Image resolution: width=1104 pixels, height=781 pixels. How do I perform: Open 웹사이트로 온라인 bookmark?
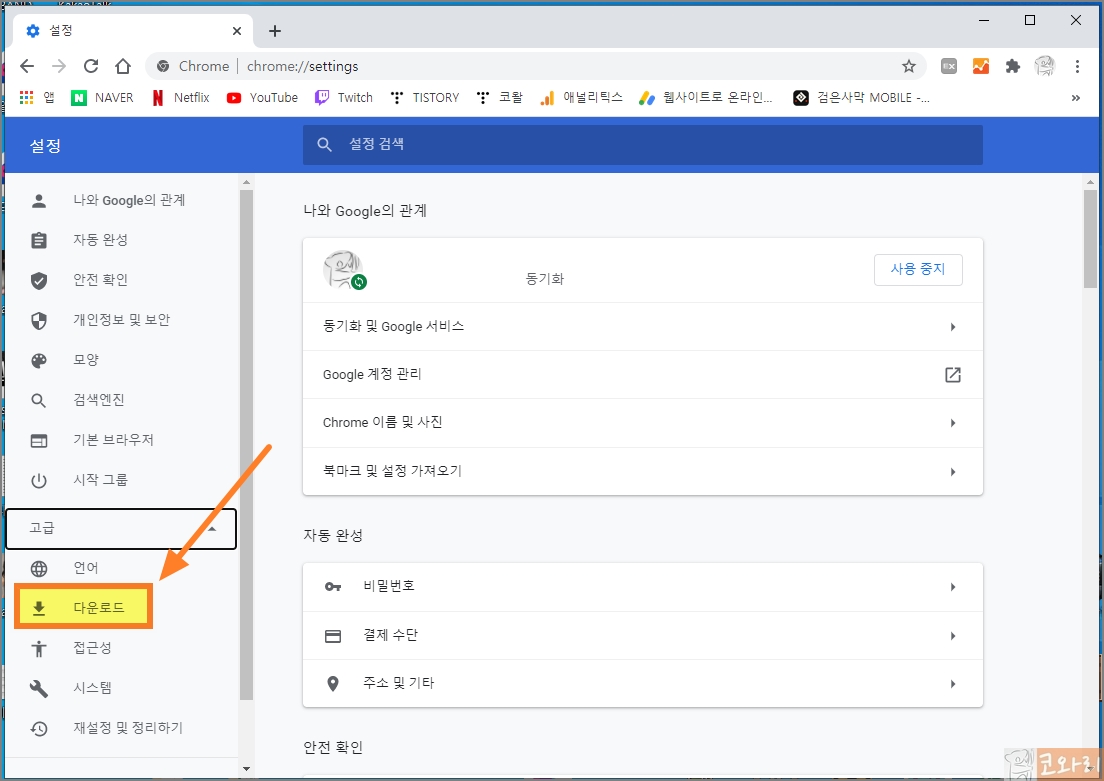(706, 97)
